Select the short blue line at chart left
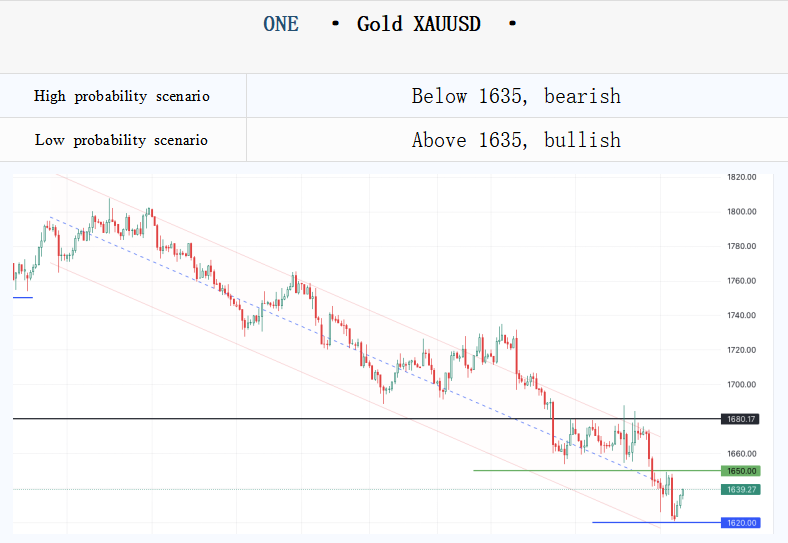 [x=22, y=296]
